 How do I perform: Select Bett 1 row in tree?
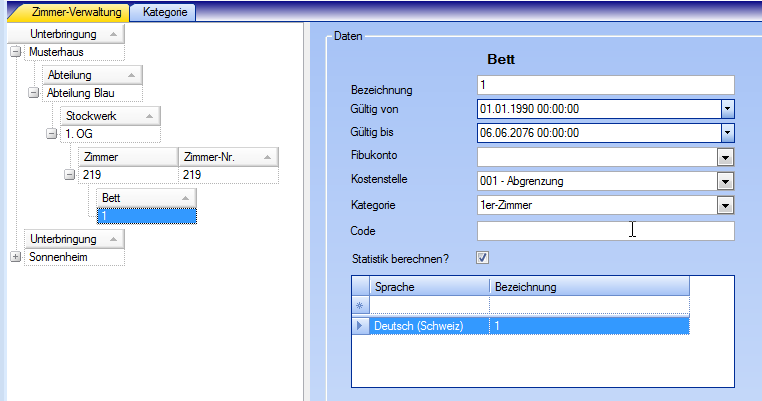point(146,216)
